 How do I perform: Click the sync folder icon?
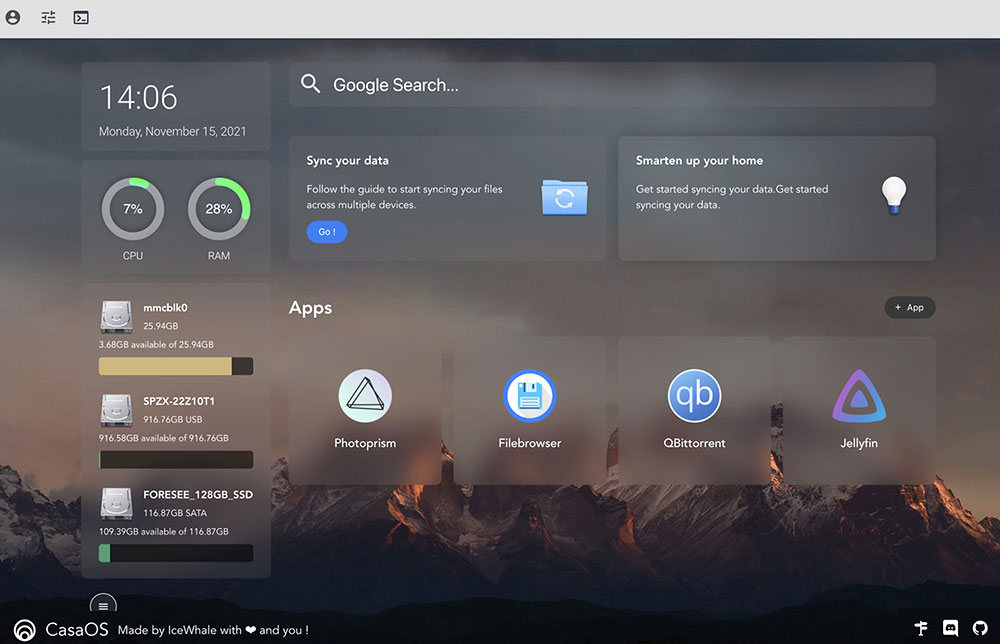point(564,197)
